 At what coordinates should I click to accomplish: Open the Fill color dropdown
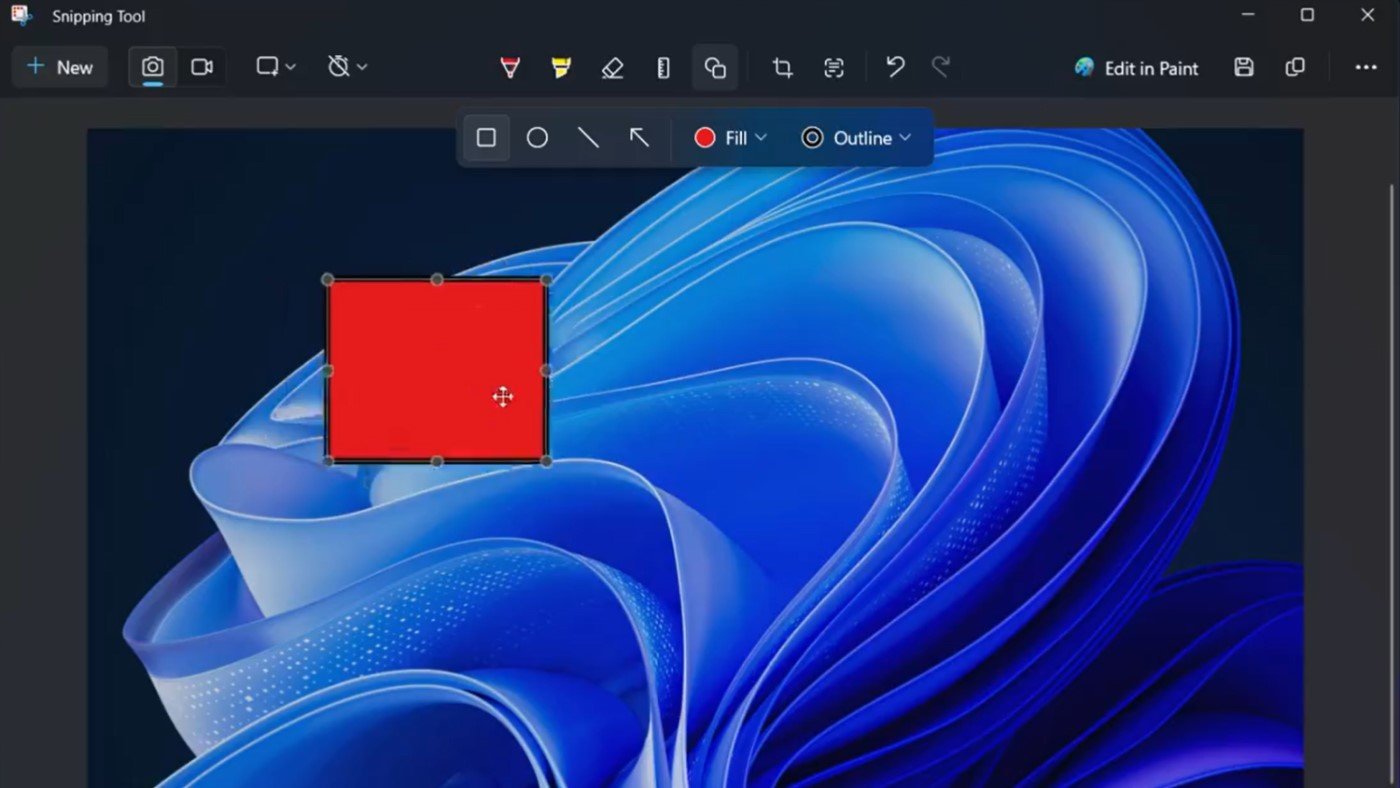click(x=730, y=138)
